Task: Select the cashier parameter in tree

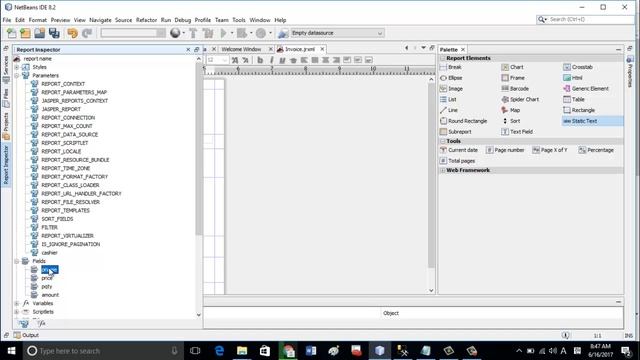Action: (x=49, y=253)
